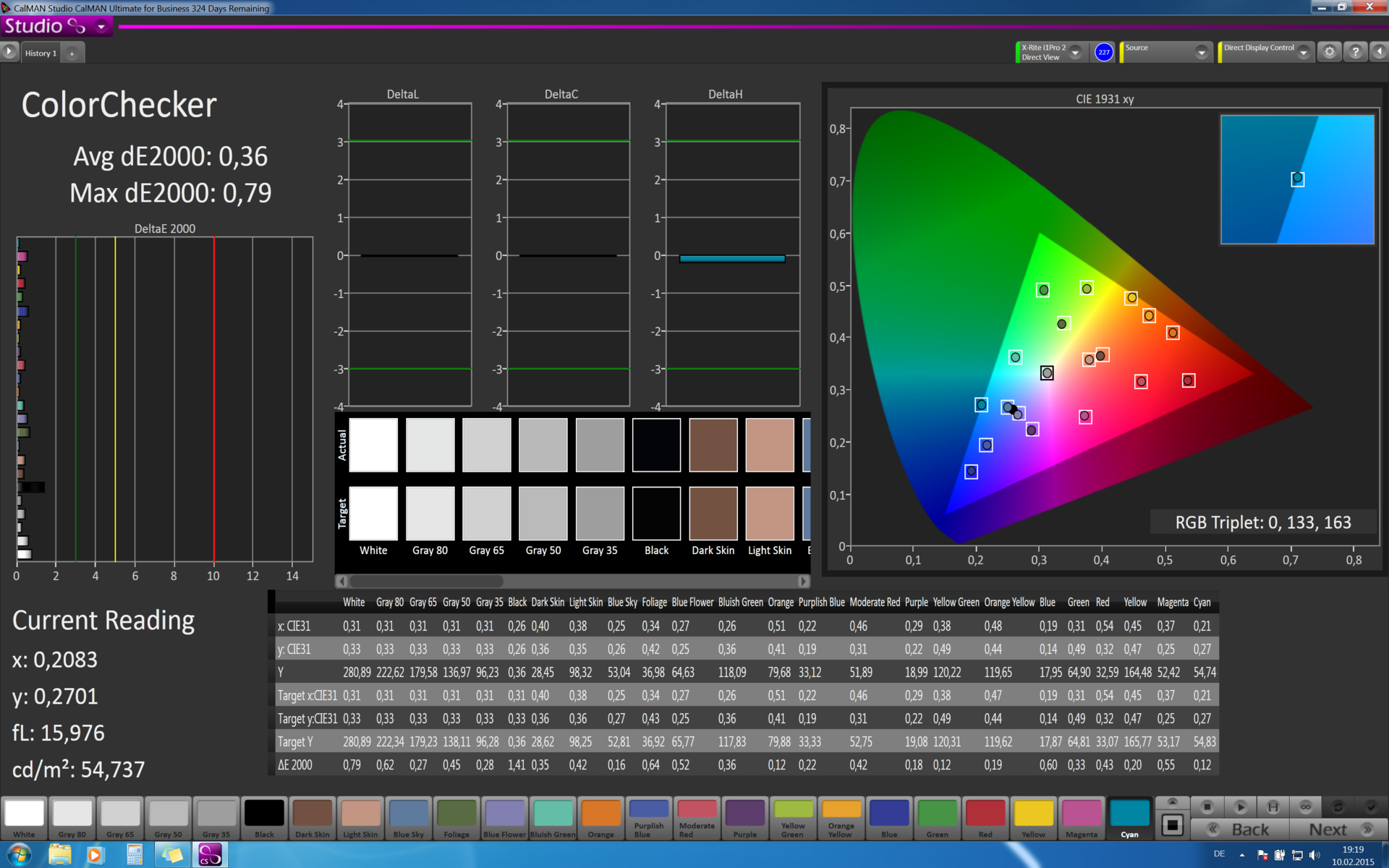The image size is (1389, 868).
Task: Open the Studio main menu arrow
Action: 101,27
